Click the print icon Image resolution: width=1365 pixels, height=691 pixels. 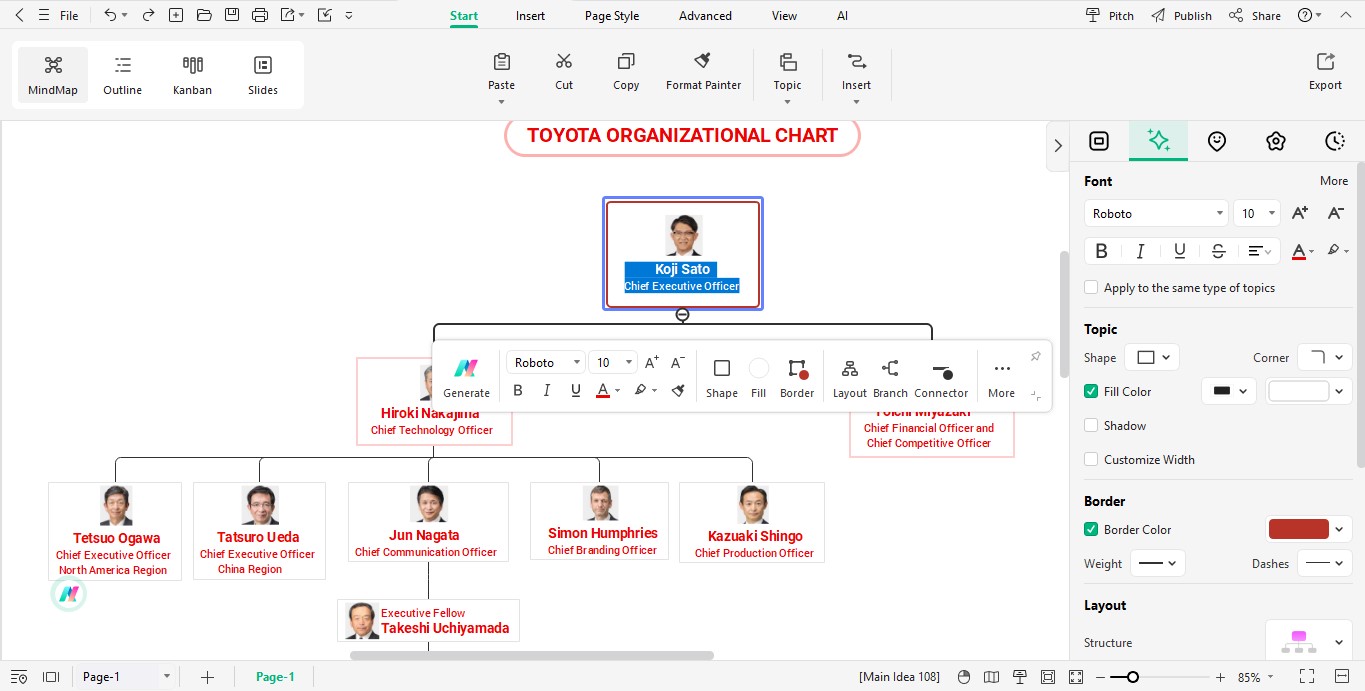[260, 15]
